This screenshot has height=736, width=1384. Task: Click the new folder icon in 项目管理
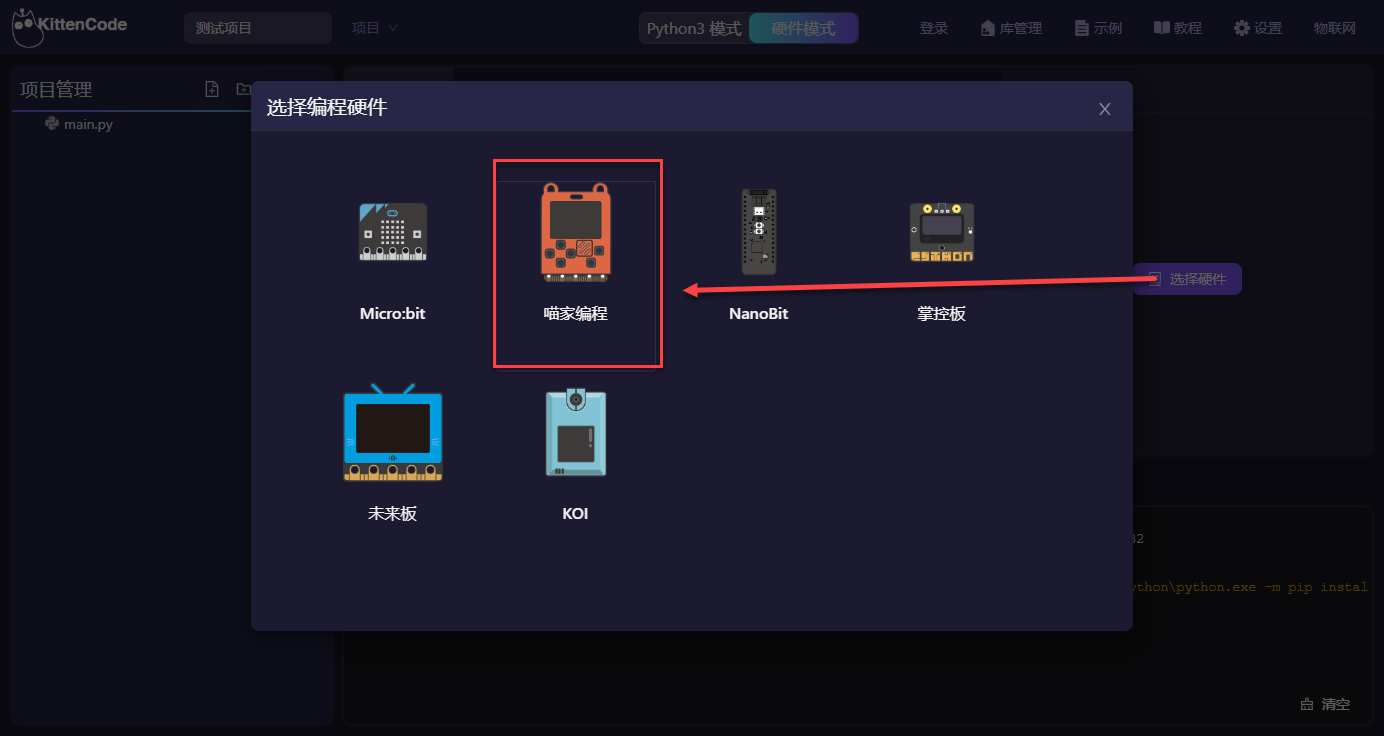(x=243, y=89)
